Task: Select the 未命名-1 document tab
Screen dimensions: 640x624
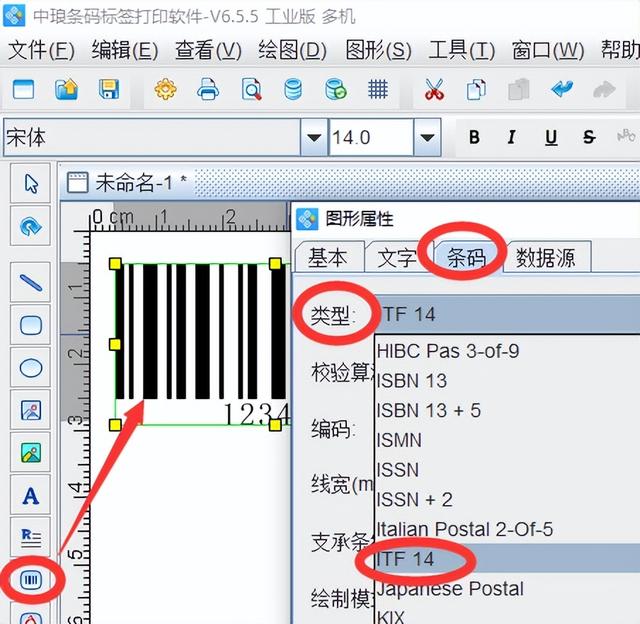Action: coord(127,182)
